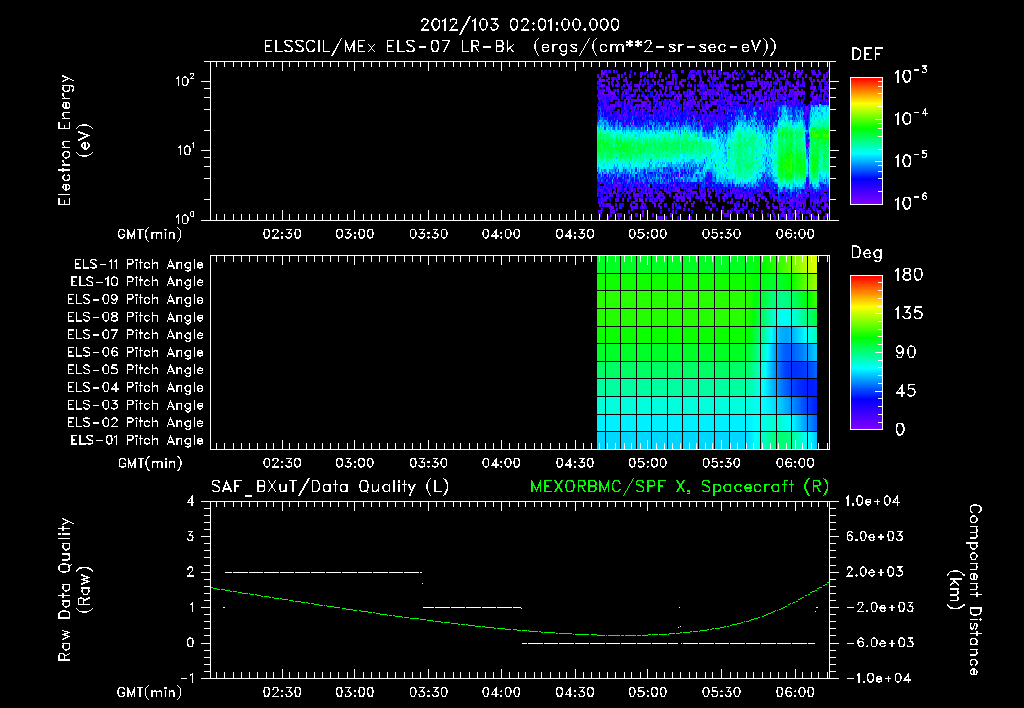Click the Deg pitch angle color bar
This screenshot has height=708, width=1024.
point(866,353)
